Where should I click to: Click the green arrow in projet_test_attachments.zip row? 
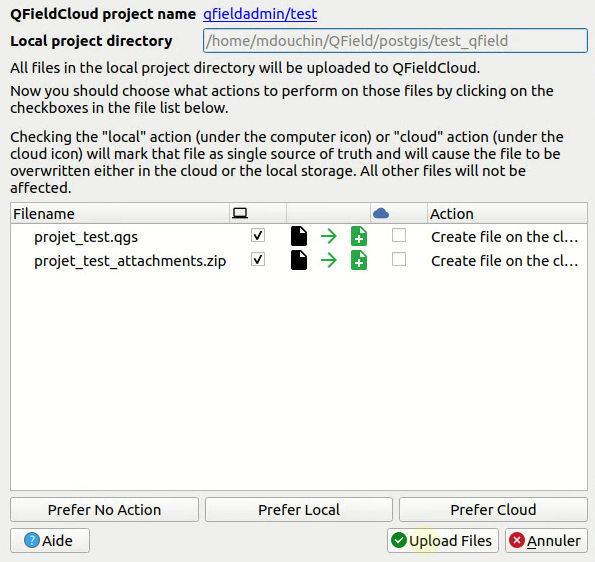point(329,260)
